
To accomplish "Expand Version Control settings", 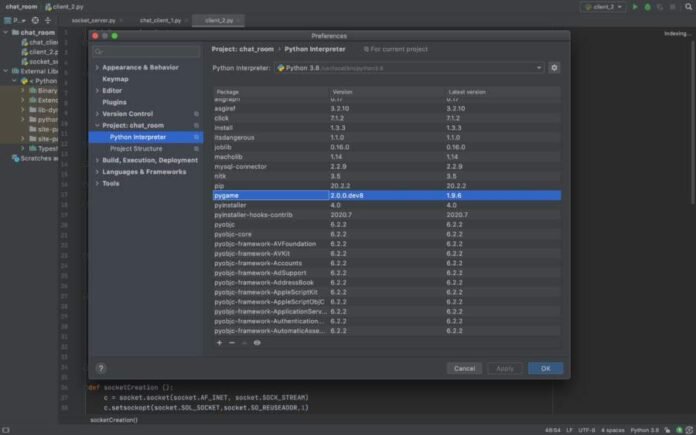I will coord(97,114).
